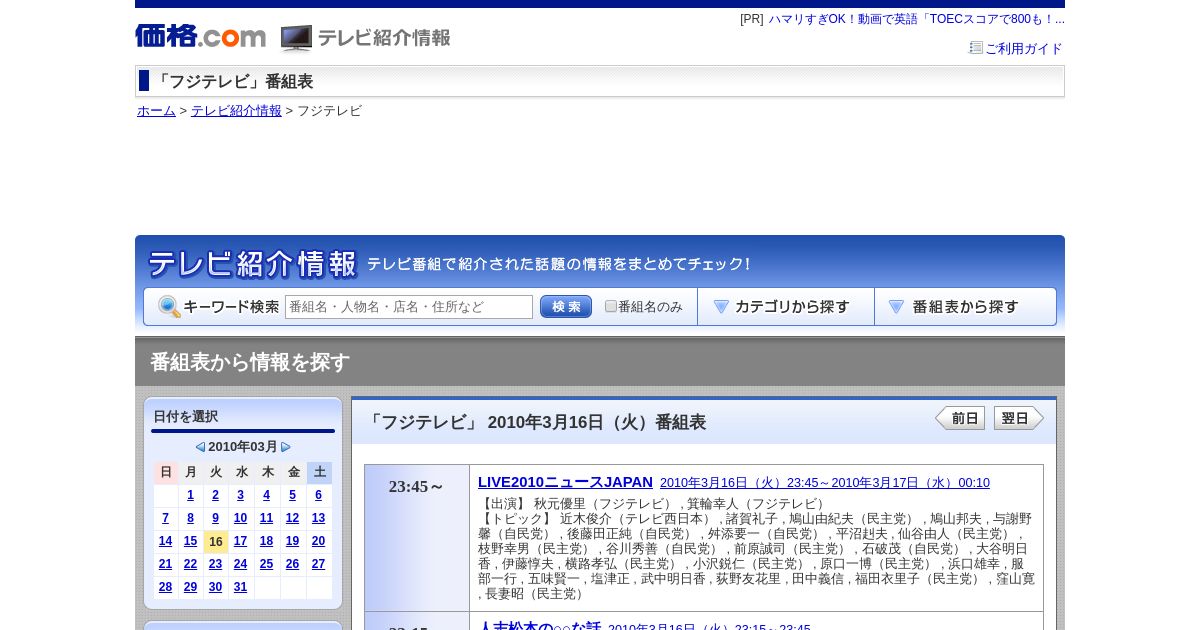Click the 検索 search button
This screenshot has width=1200, height=630.
pos(566,307)
